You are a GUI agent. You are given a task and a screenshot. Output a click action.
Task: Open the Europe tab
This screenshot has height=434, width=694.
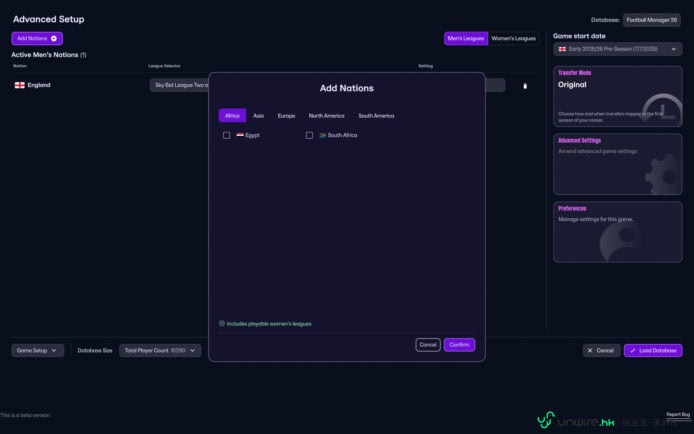pyautogui.click(x=286, y=115)
